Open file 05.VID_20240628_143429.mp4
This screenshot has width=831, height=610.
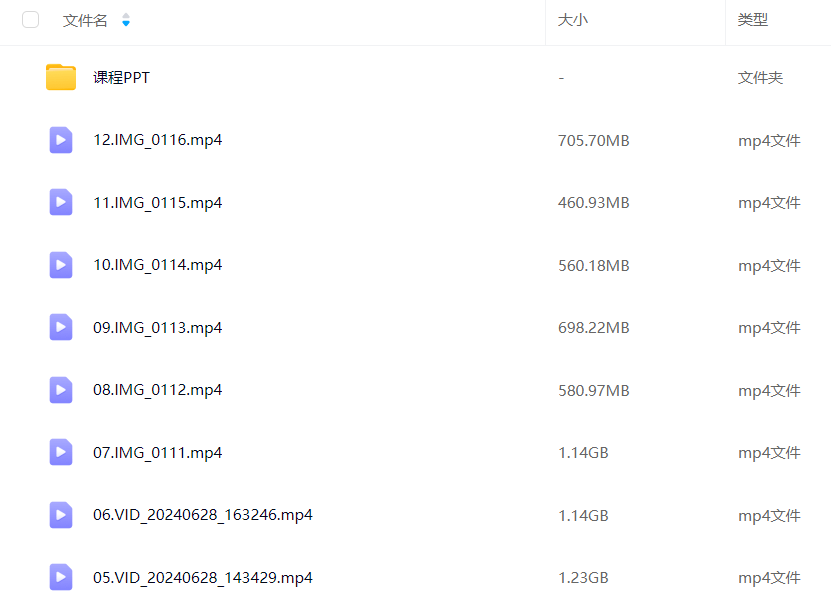point(203,578)
